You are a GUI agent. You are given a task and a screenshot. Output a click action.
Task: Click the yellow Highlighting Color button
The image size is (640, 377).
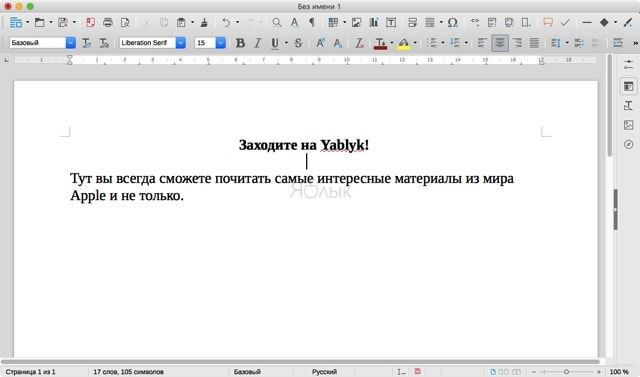[404, 43]
